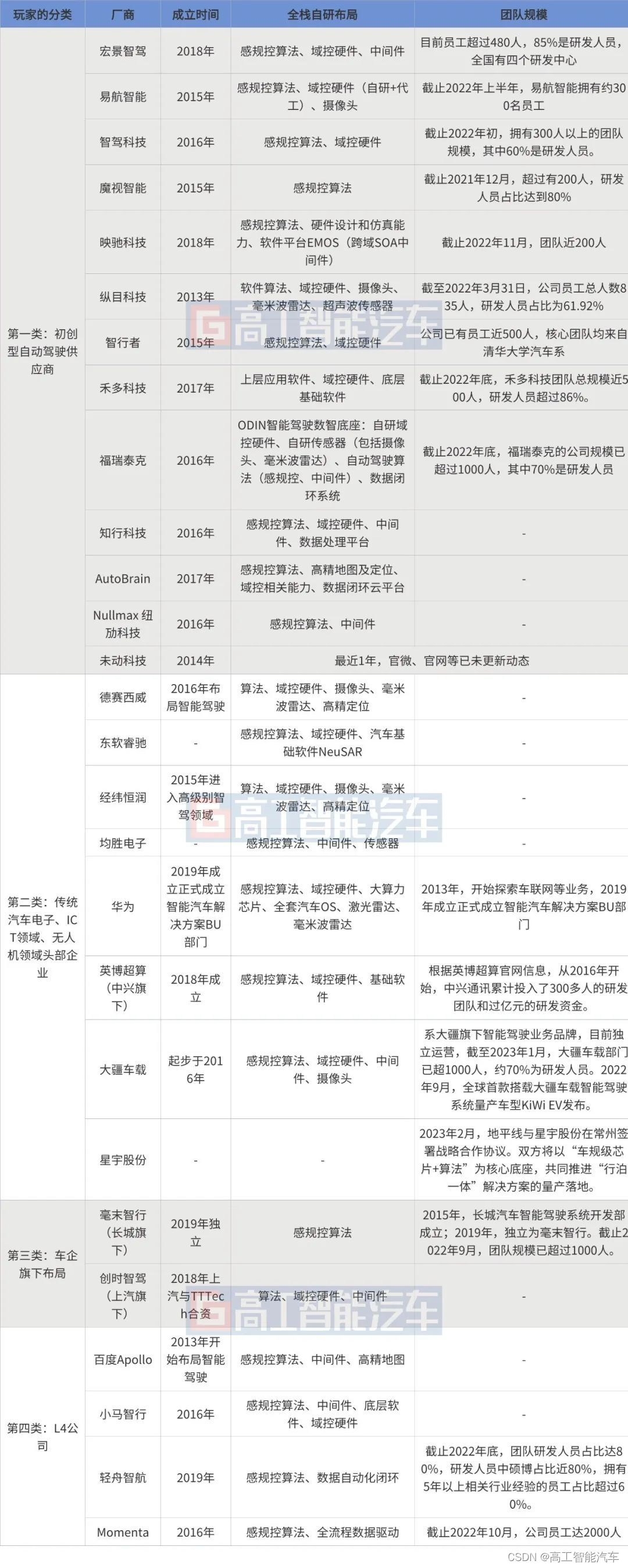Select the 禾多科技 vendor cell
Image resolution: width=628 pixels, height=1568 pixels.
click(123, 389)
